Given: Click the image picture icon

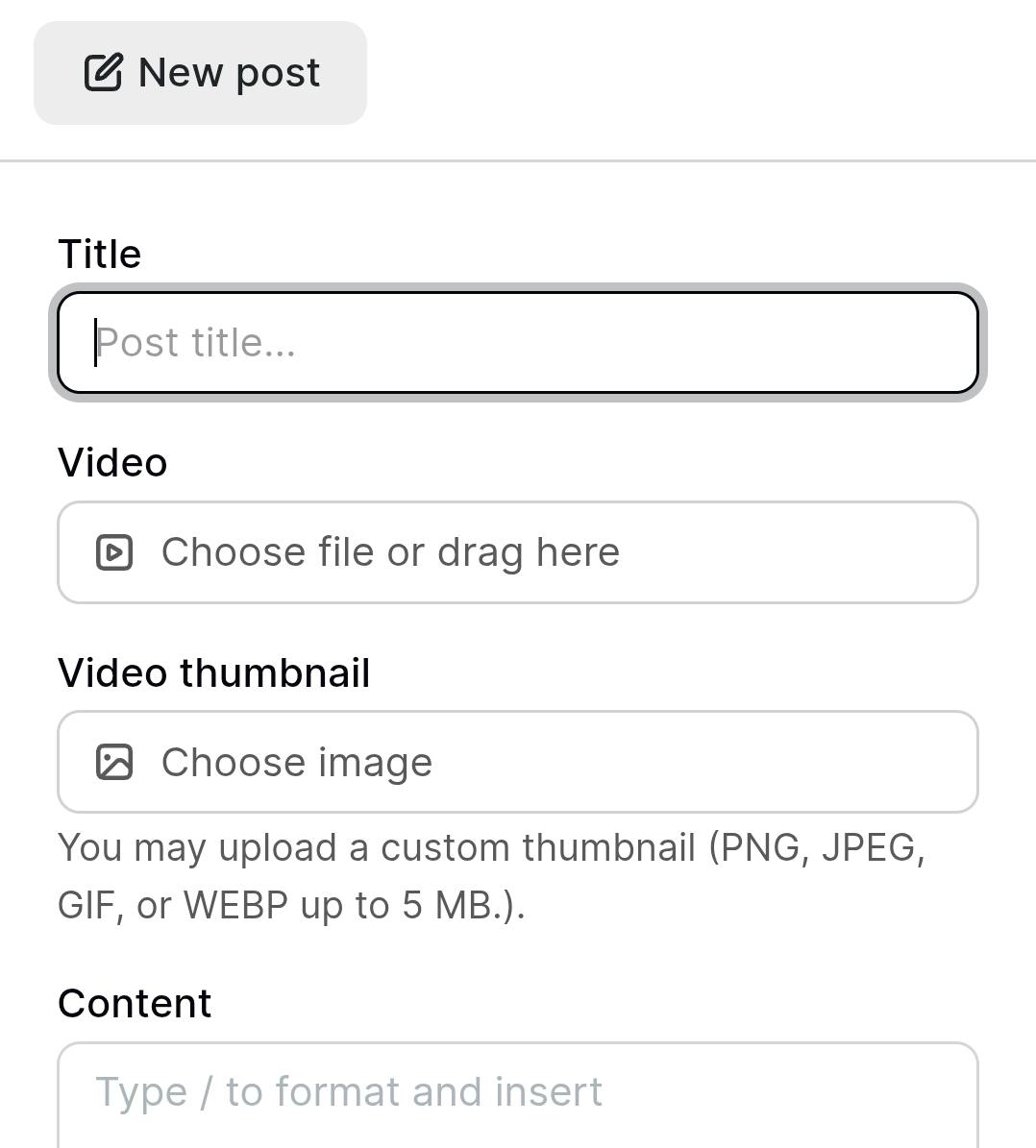Looking at the screenshot, I should click(114, 762).
